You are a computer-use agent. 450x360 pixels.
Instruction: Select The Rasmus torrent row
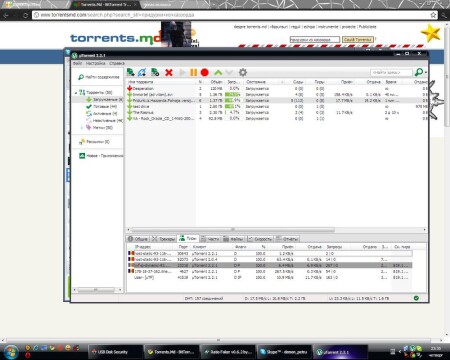277,113
